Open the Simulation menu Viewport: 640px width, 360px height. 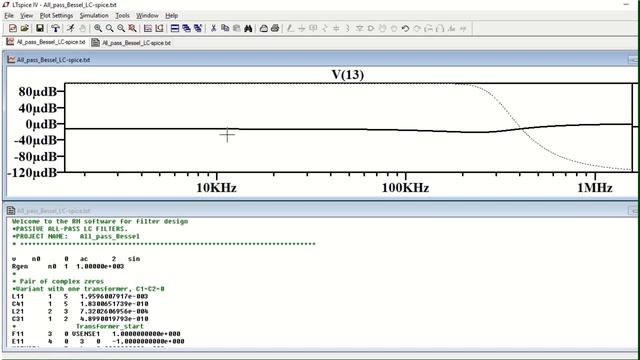point(94,16)
